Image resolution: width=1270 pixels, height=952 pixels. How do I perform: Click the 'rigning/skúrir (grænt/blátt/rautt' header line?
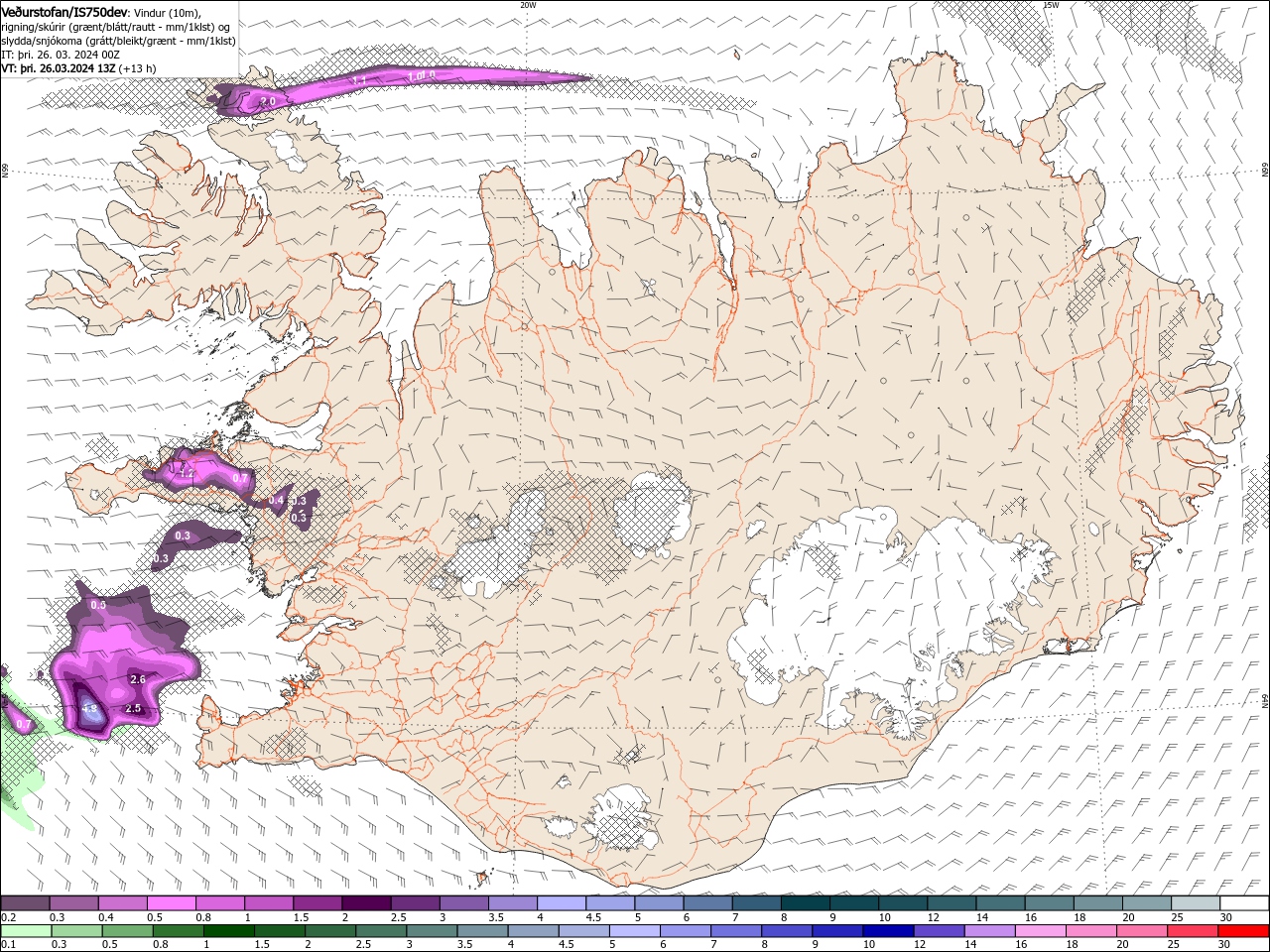[x=116, y=27]
